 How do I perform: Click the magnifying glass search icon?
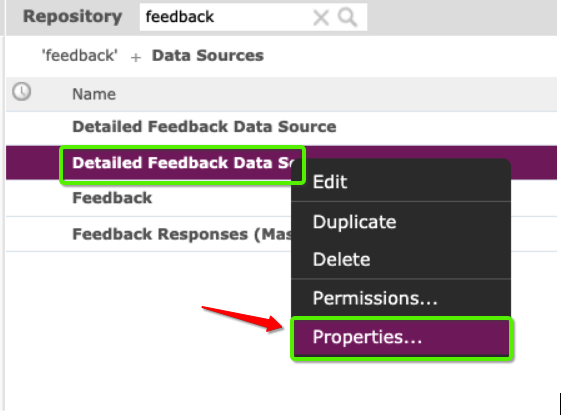point(348,18)
